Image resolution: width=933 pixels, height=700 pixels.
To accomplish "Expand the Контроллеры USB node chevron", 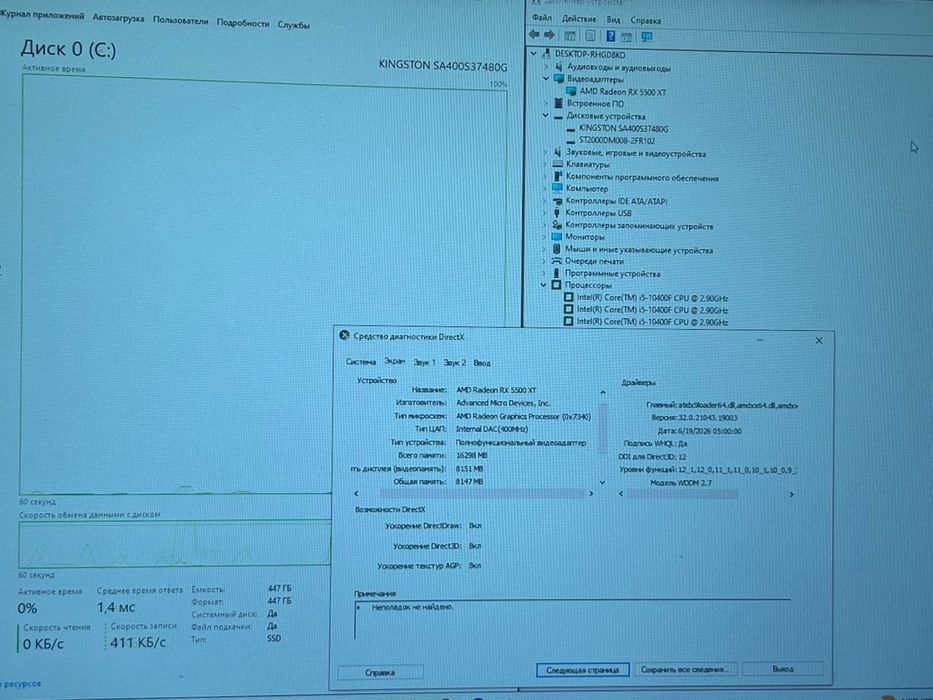I will (544, 212).
